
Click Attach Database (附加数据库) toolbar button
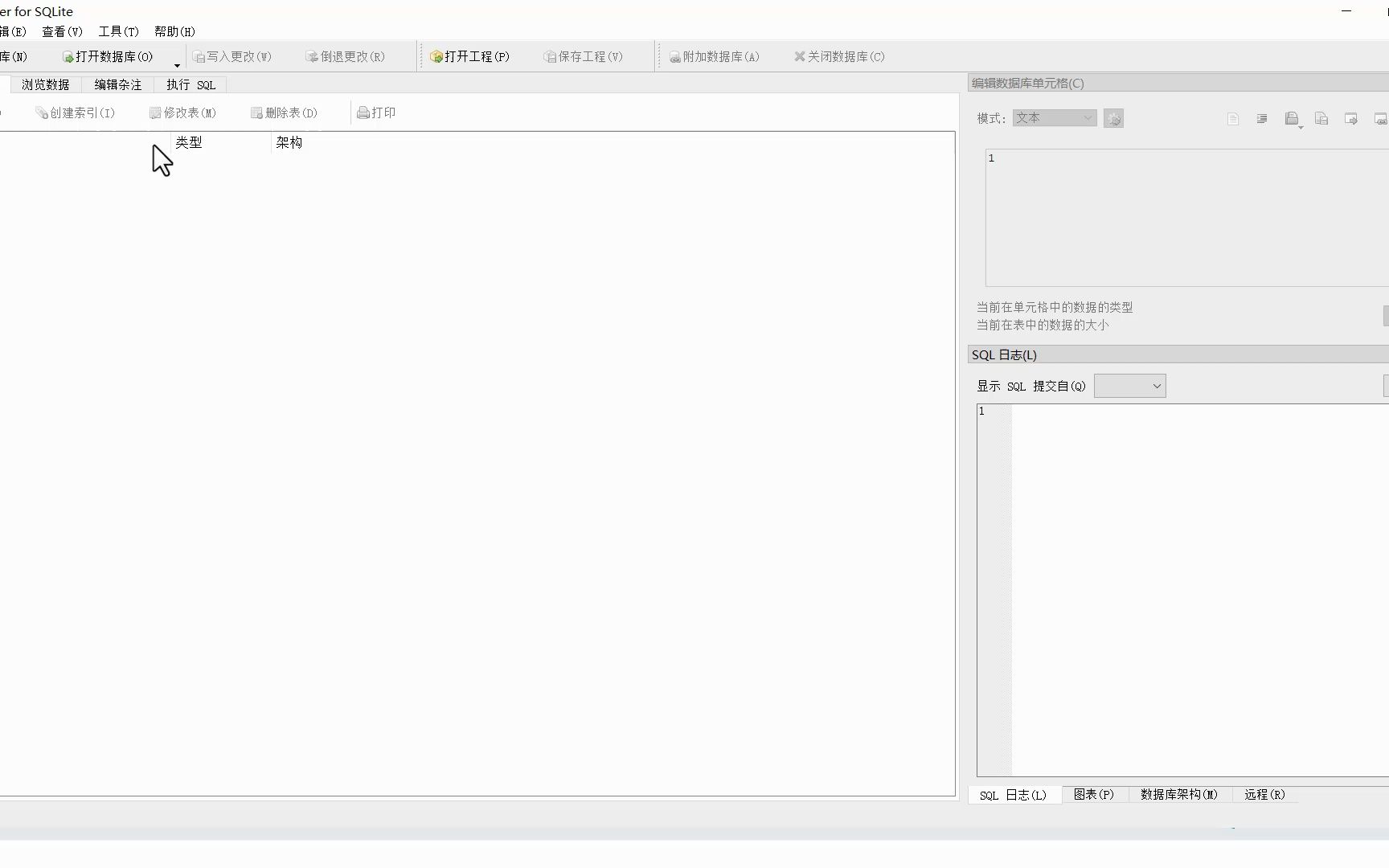715,57
